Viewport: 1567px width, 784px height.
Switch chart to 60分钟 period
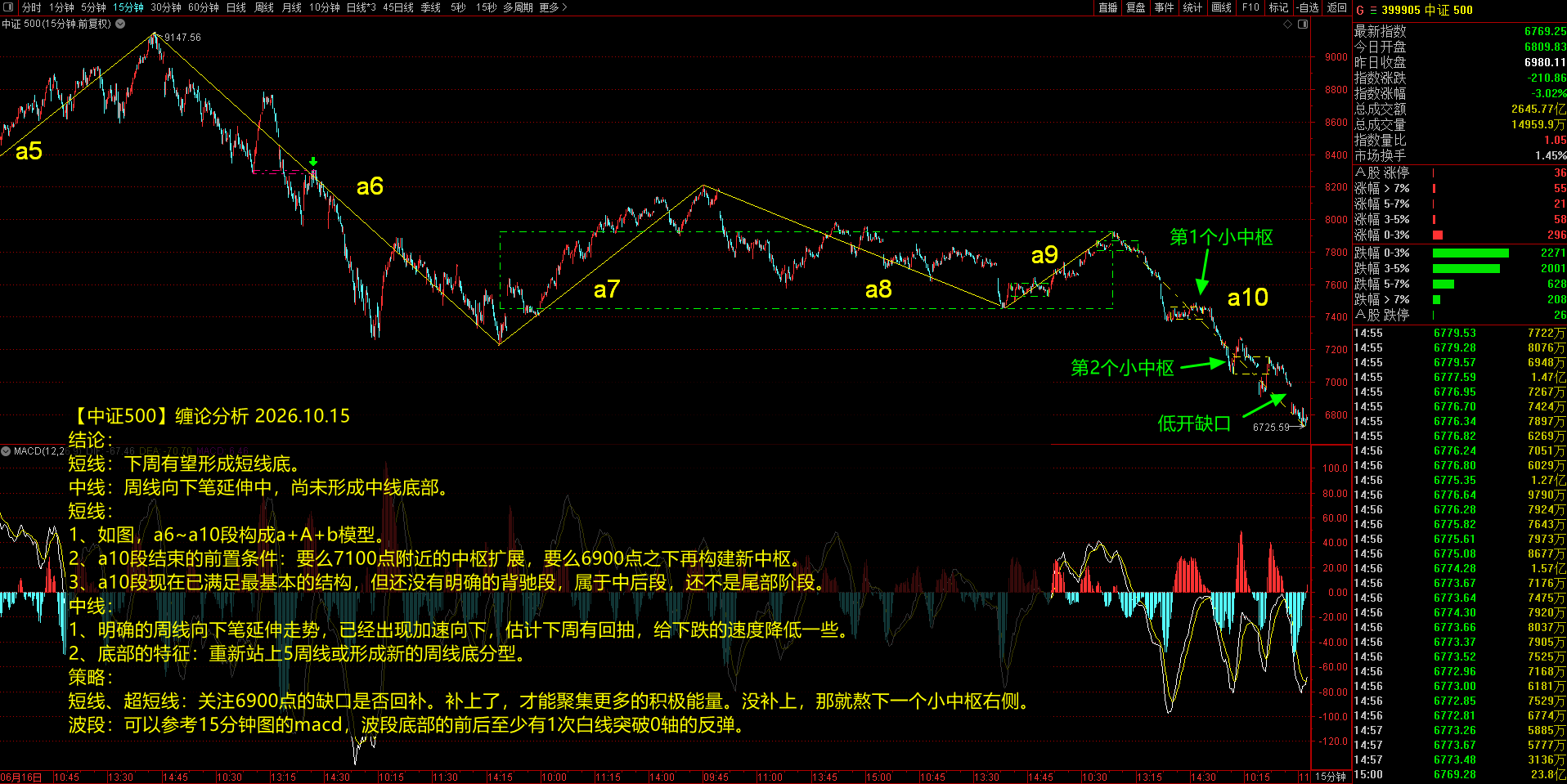[204, 7]
